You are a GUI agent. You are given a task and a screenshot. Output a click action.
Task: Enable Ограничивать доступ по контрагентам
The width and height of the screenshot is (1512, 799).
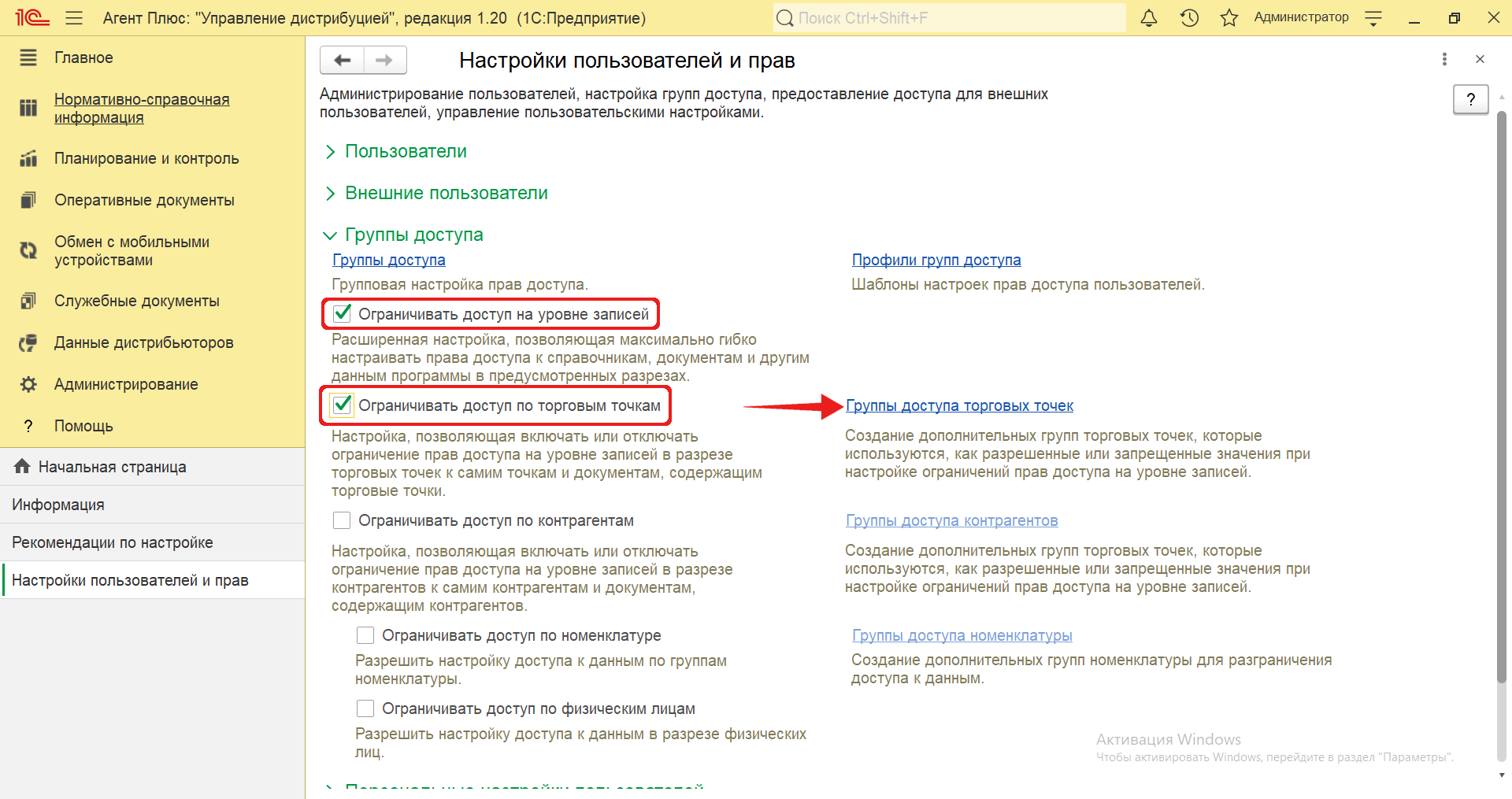click(x=342, y=520)
